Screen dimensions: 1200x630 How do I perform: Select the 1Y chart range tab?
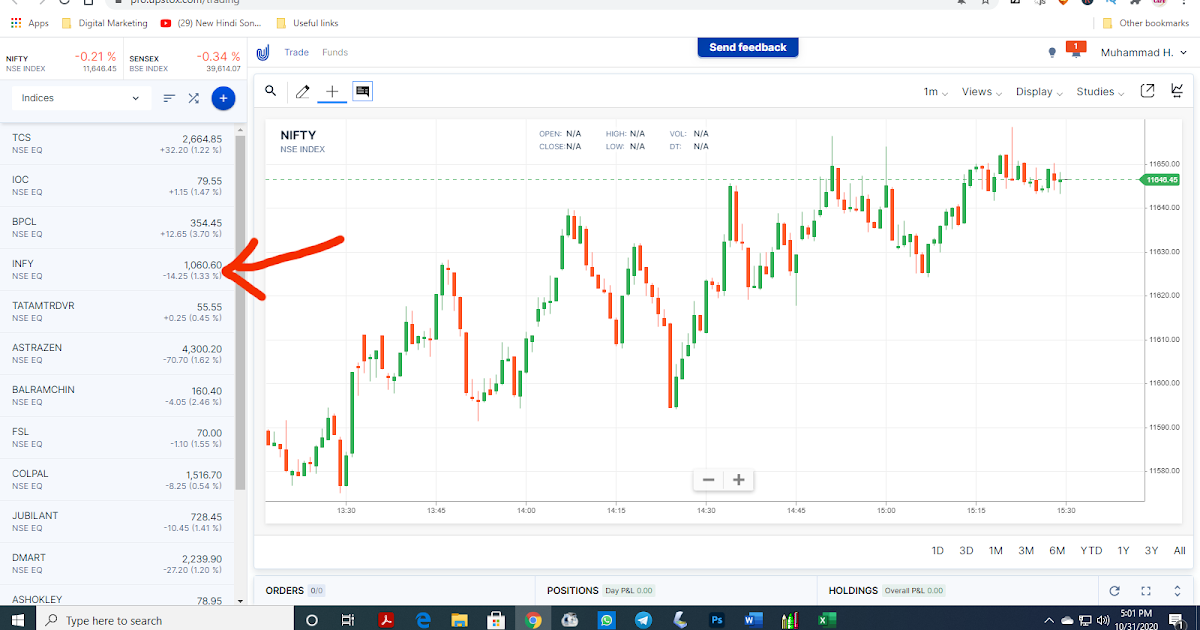[1123, 550]
